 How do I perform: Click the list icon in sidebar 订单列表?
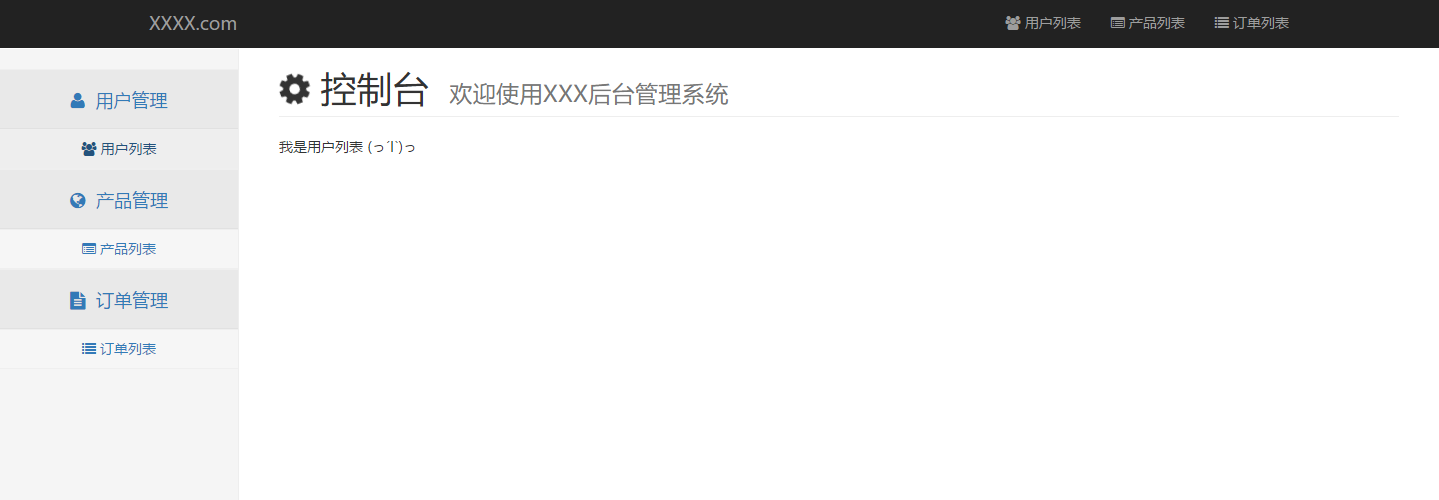[x=89, y=349]
